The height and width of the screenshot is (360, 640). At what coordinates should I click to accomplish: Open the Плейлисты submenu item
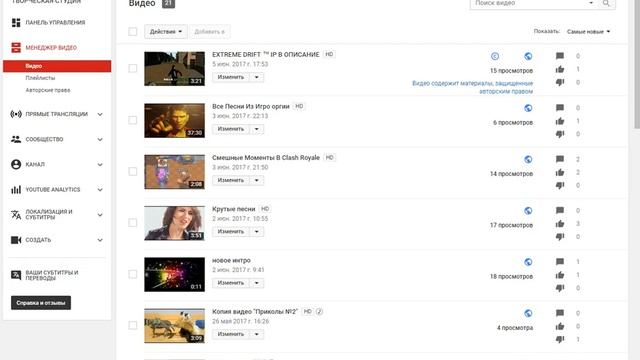click(x=40, y=78)
